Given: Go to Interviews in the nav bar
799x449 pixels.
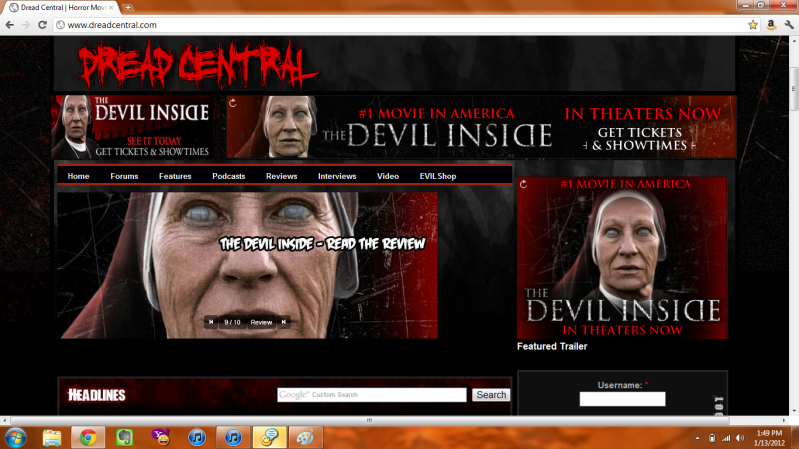Looking at the screenshot, I should 337,176.
